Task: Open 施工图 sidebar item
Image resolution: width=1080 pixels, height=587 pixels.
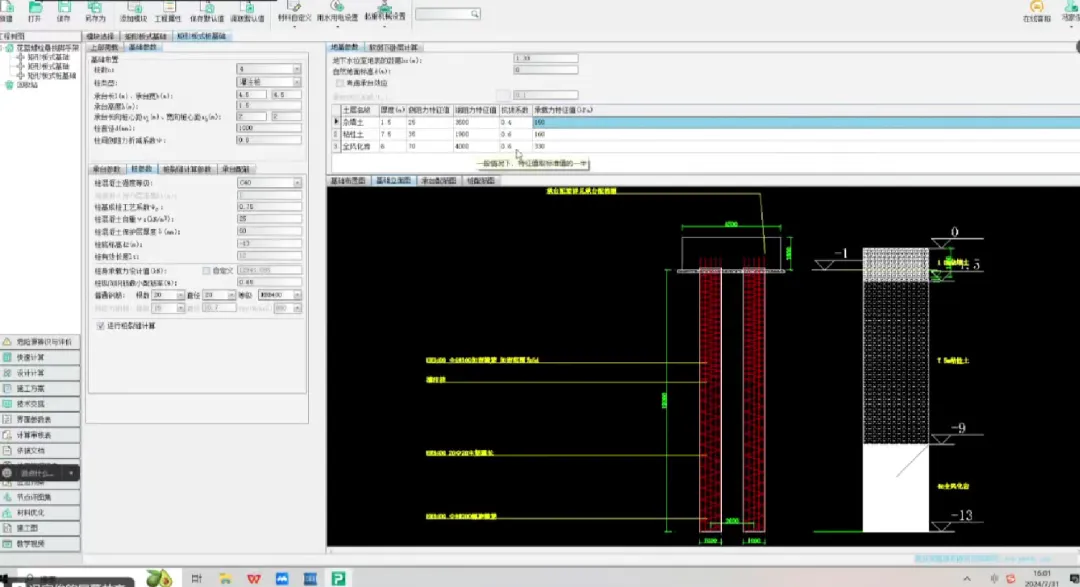Action: pyautogui.click(x=40, y=528)
